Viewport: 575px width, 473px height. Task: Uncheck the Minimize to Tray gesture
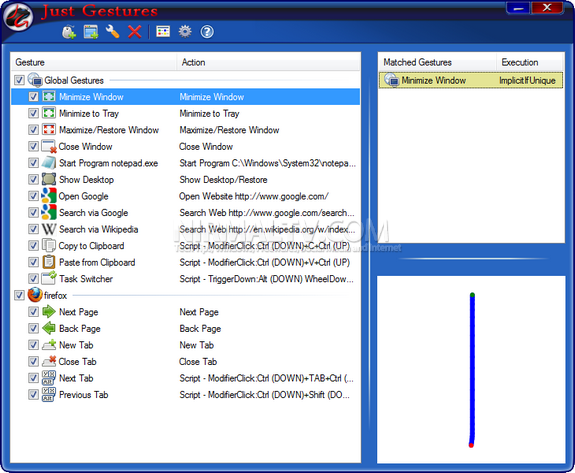33,113
